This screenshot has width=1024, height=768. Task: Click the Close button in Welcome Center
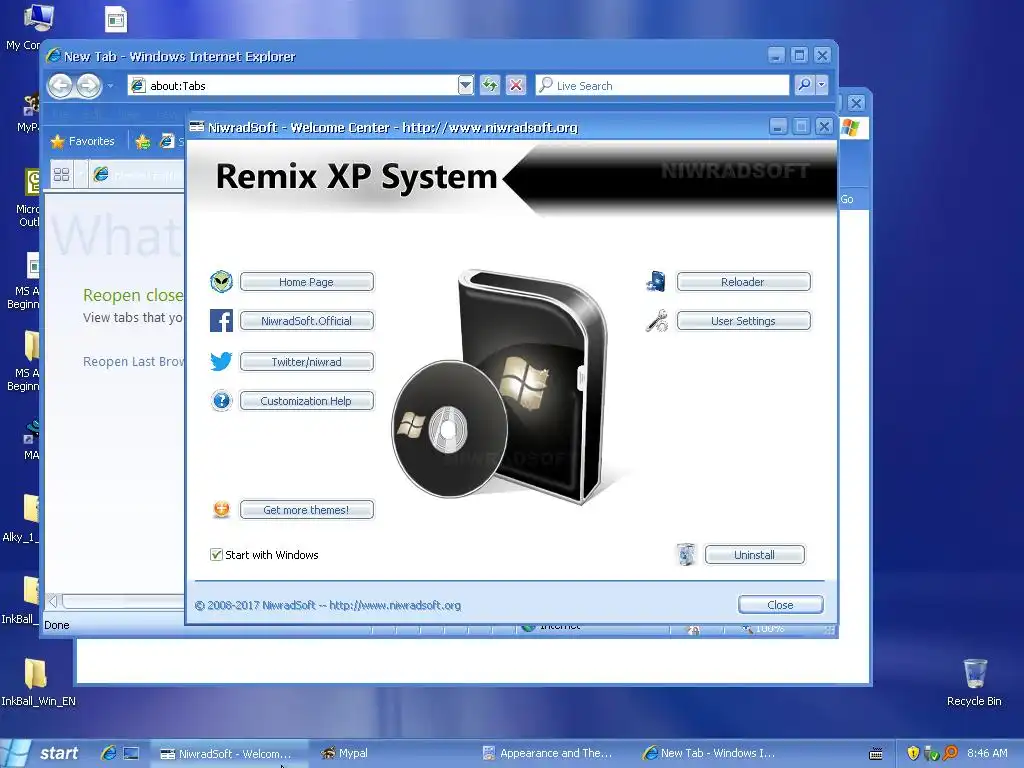pyautogui.click(x=780, y=605)
